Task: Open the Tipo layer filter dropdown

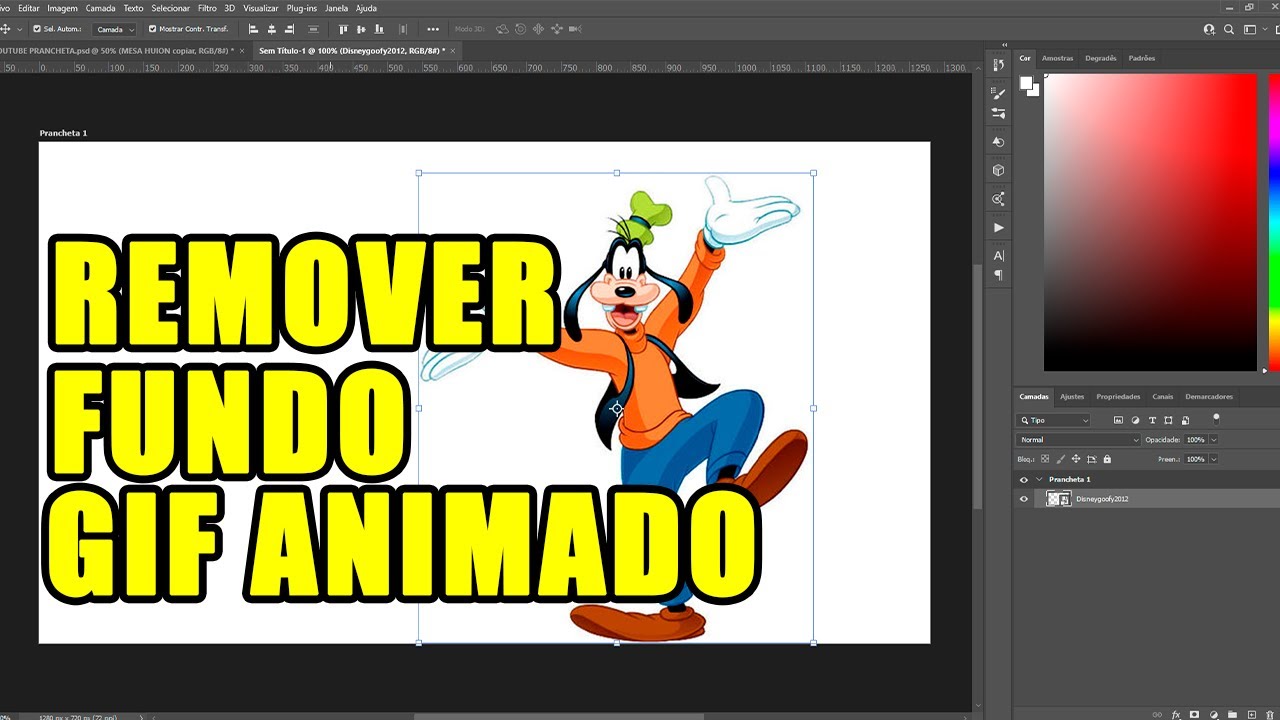Action: (1053, 421)
